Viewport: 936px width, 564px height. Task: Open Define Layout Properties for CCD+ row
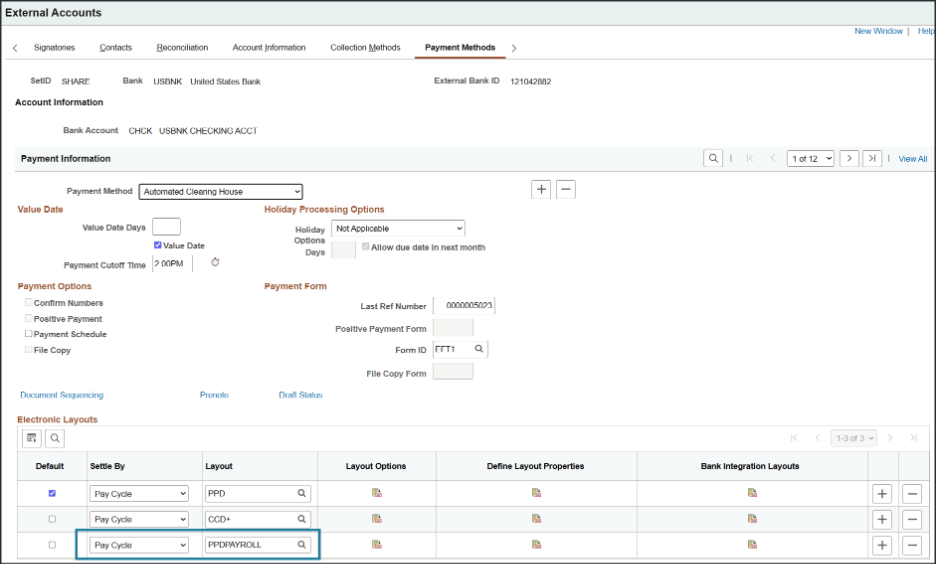536,519
